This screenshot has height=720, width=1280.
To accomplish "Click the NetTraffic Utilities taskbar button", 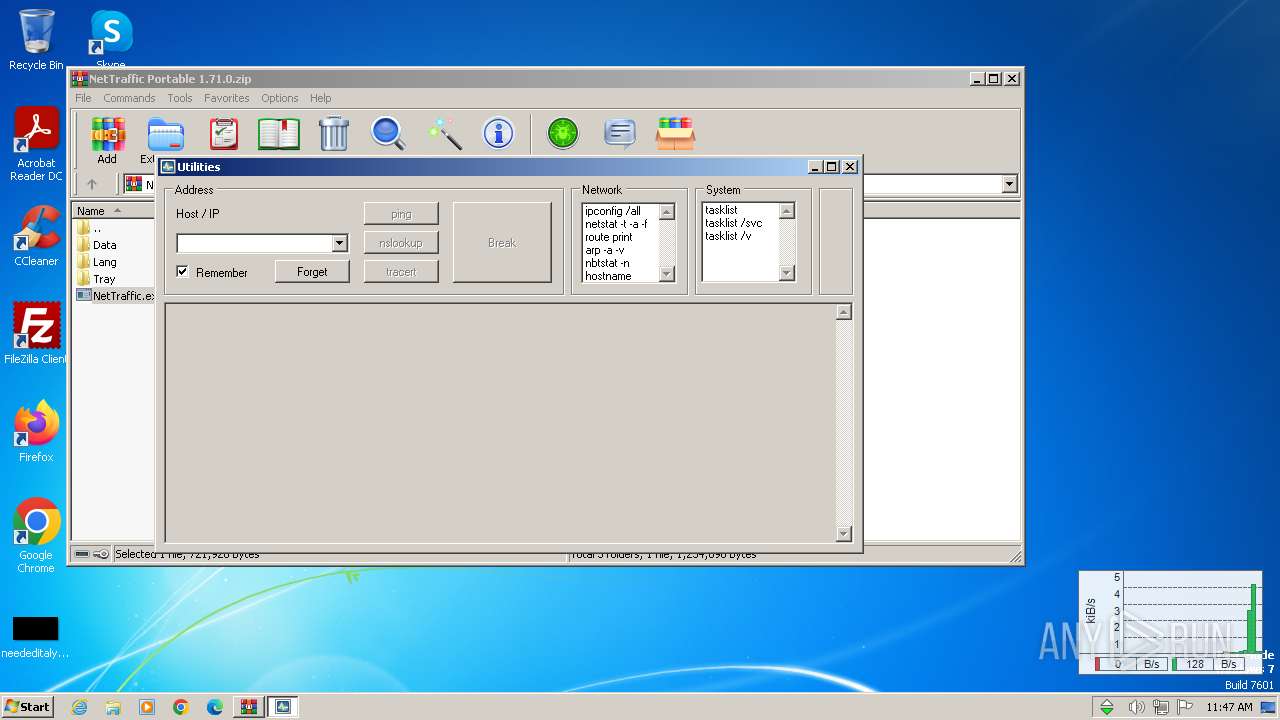I will (x=283, y=707).
